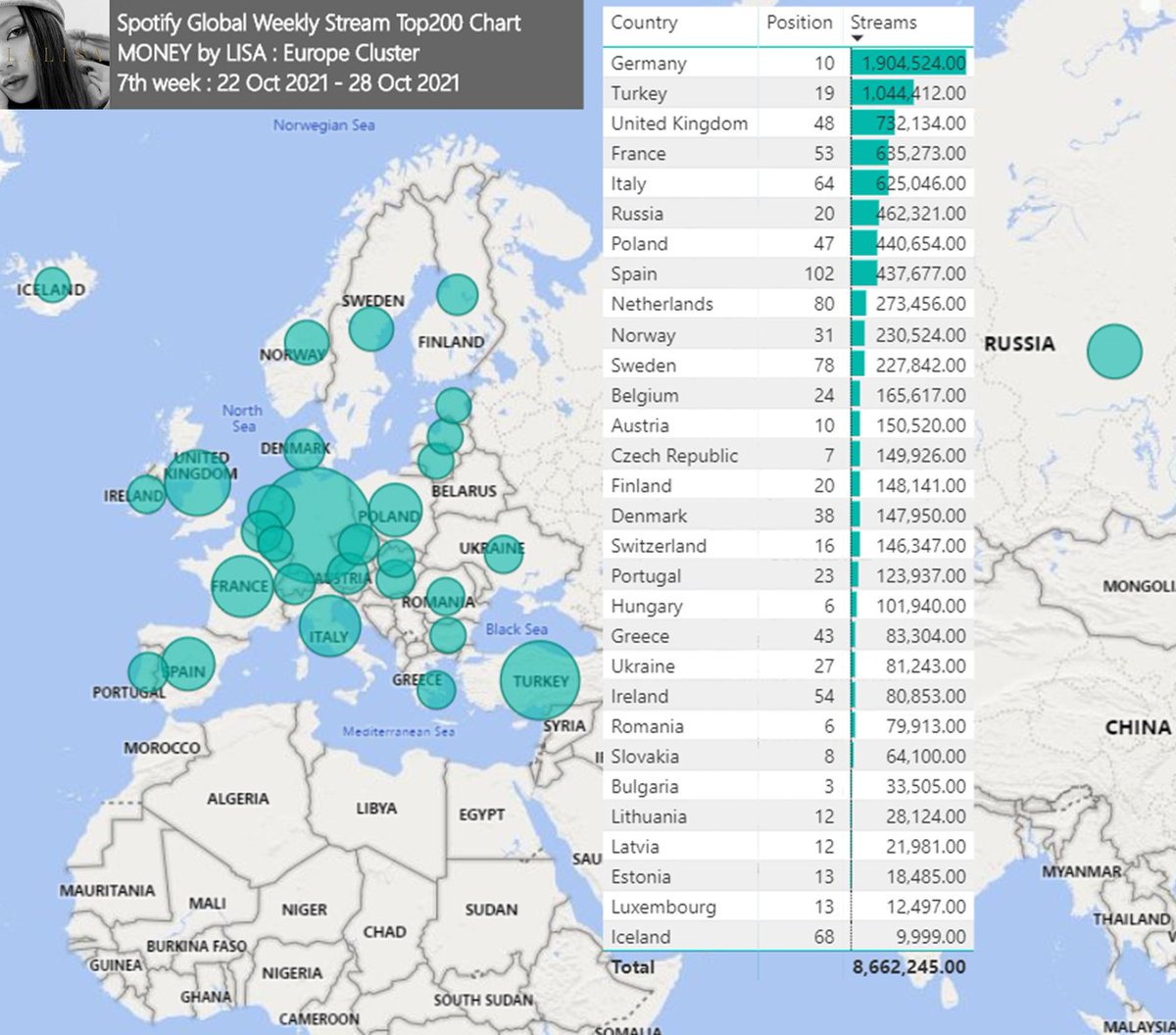This screenshot has height=1035, width=1176.
Task: Open the LISA album cover thumbnail
Action: click(55, 54)
